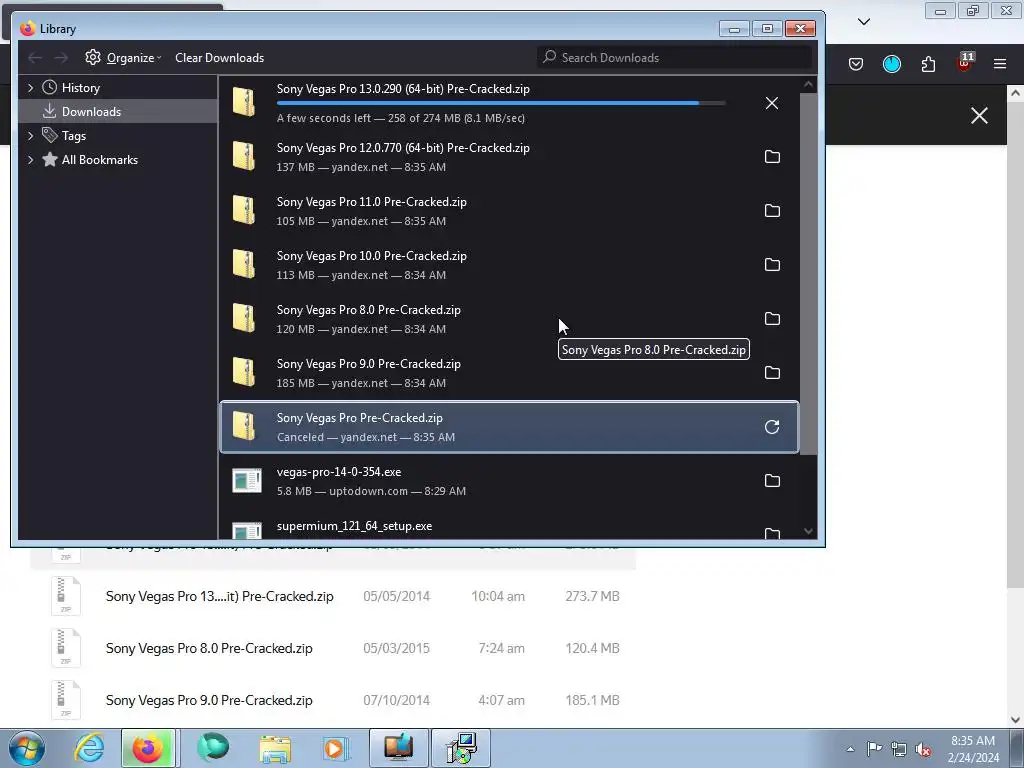Click 120.4 MB size of Sony Vegas Pro 8.0
Image resolution: width=1024 pixels, height=768 pixels.
coord(592,648)
